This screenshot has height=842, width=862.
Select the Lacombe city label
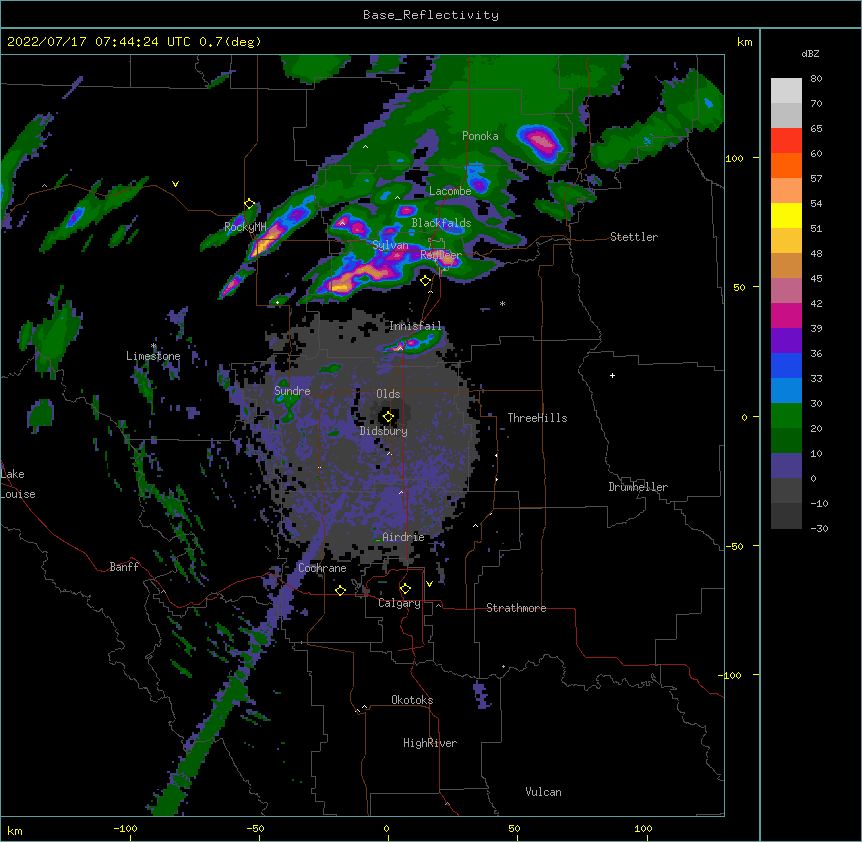coord(450,191)
